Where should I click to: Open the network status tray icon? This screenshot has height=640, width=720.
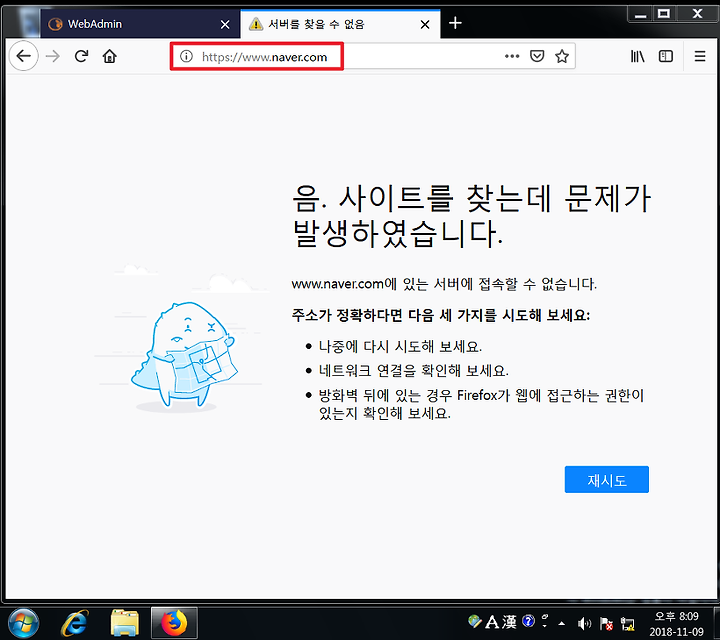pyautogui.click(x=627, y=623)
